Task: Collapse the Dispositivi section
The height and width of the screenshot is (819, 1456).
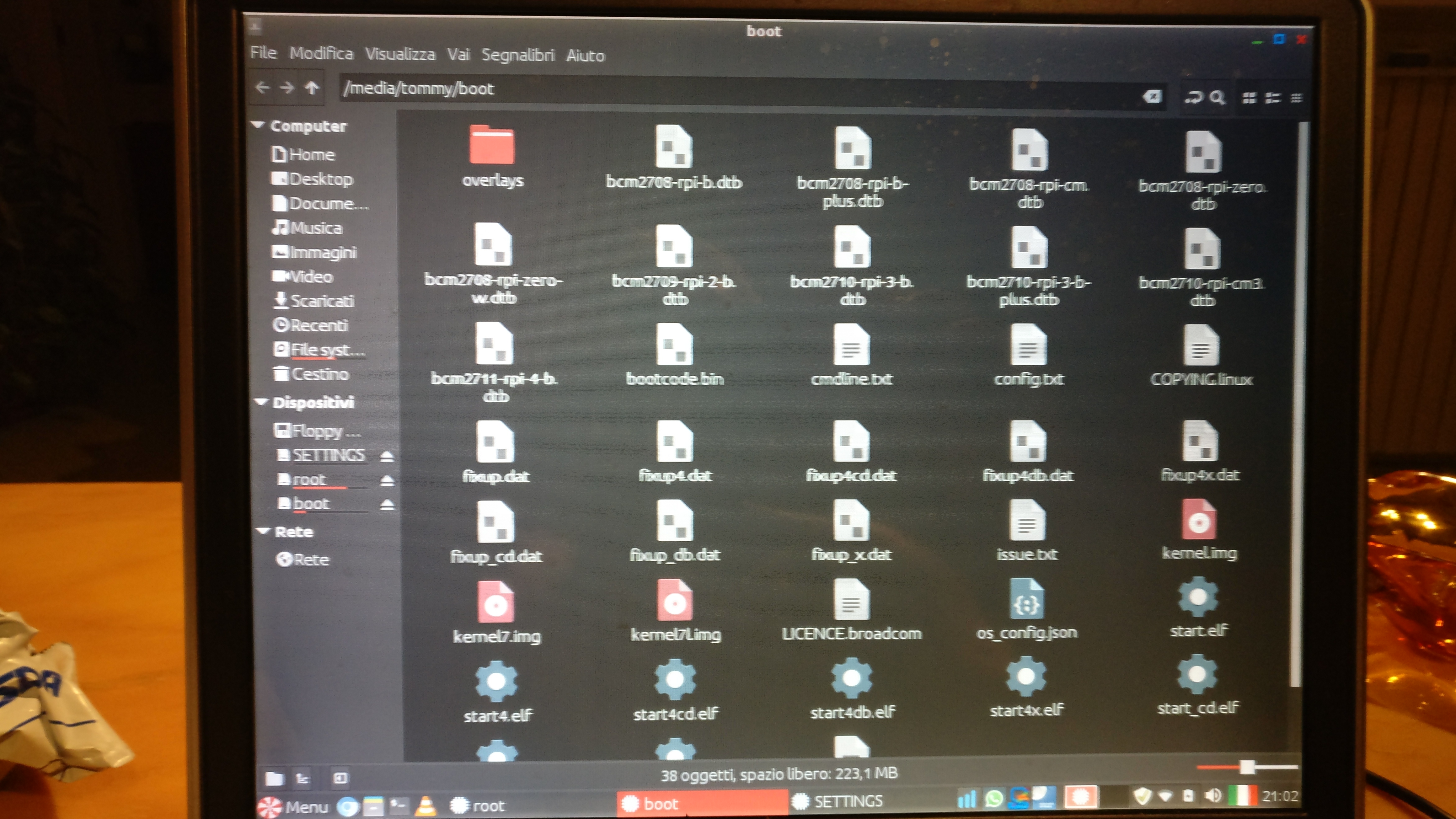Action: [261, 402]
